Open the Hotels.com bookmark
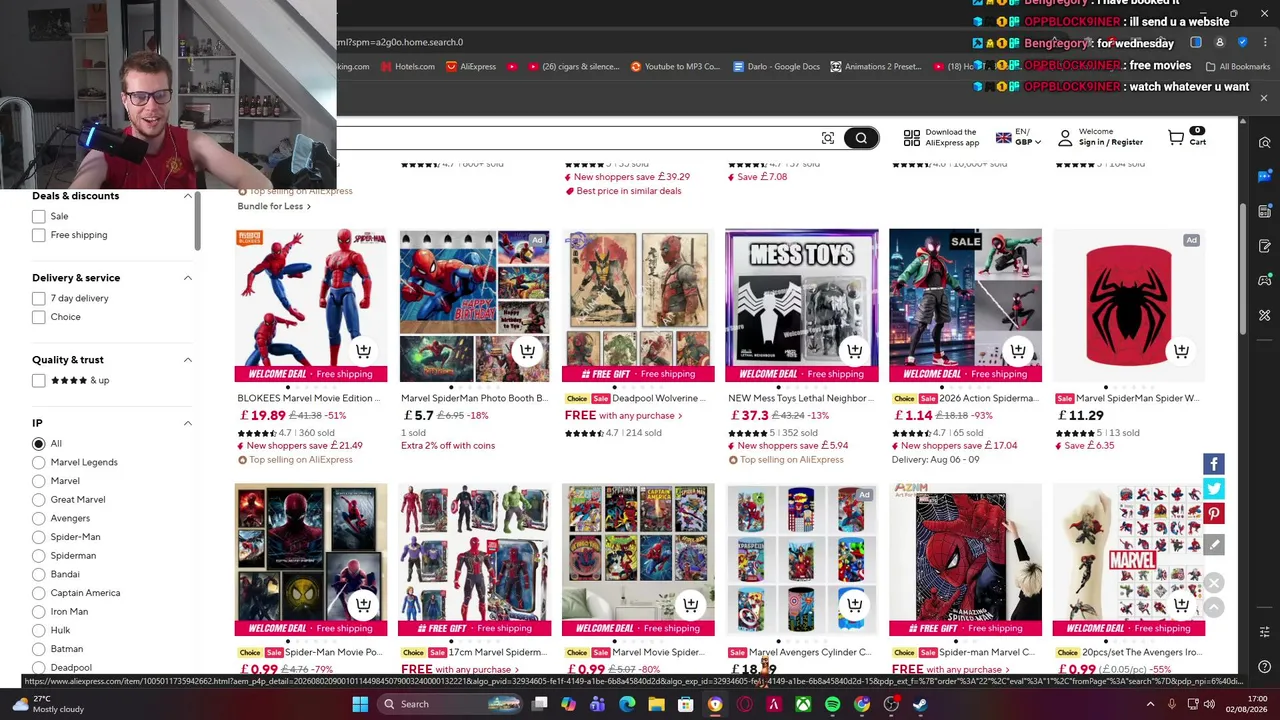1280x720 pixels. click(x=407, y=67)
